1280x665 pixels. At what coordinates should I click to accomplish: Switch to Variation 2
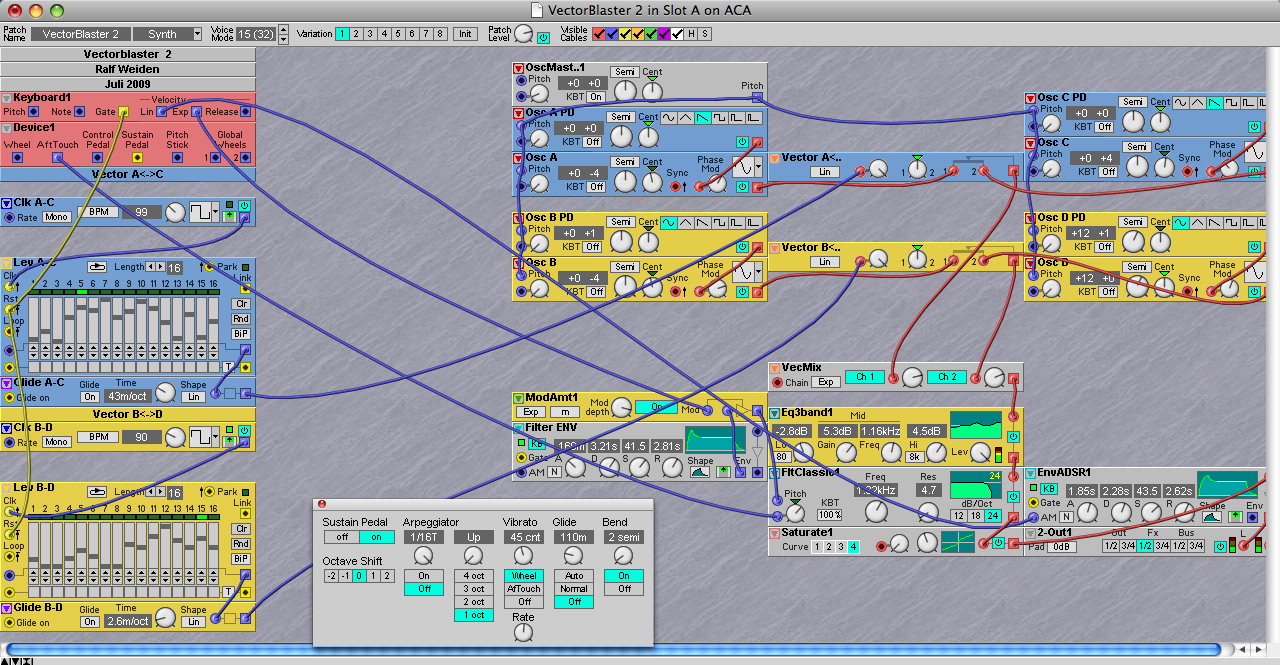tap(357, 34)
